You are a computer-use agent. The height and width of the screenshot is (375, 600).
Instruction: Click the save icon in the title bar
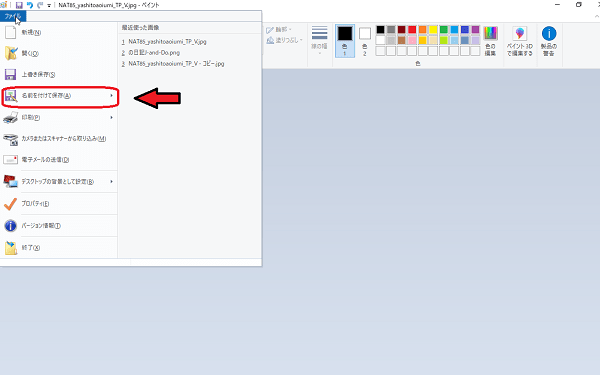point(19,5)
